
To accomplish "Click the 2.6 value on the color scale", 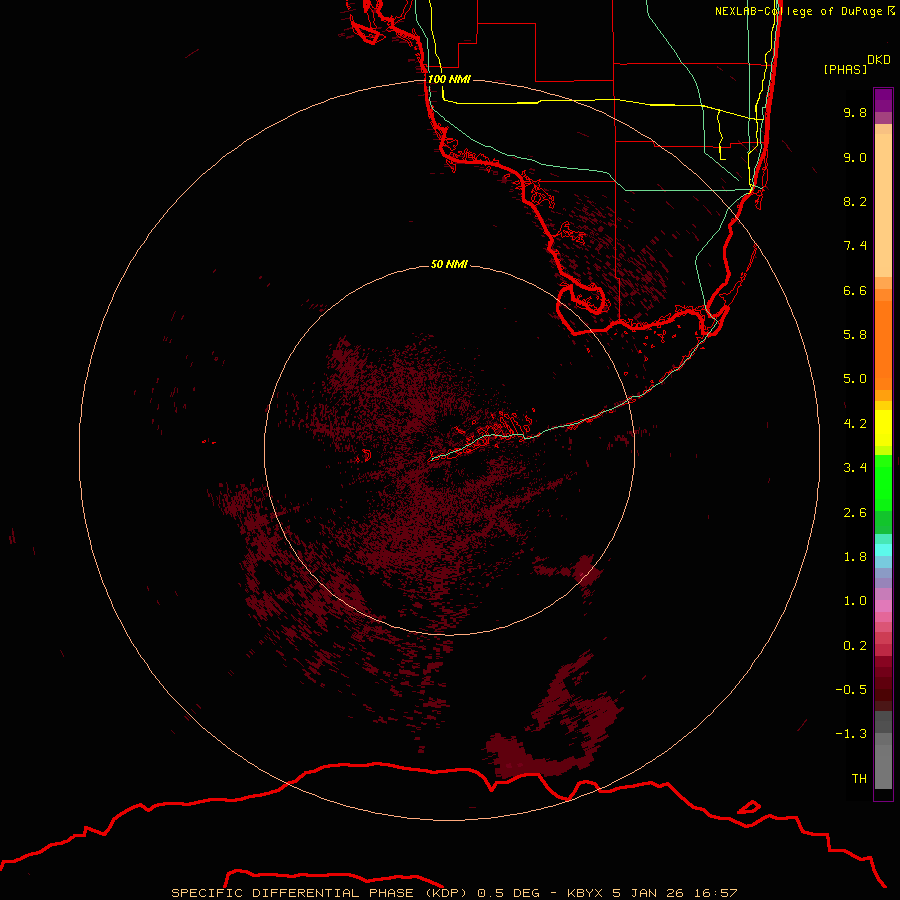I will (855, 513).
